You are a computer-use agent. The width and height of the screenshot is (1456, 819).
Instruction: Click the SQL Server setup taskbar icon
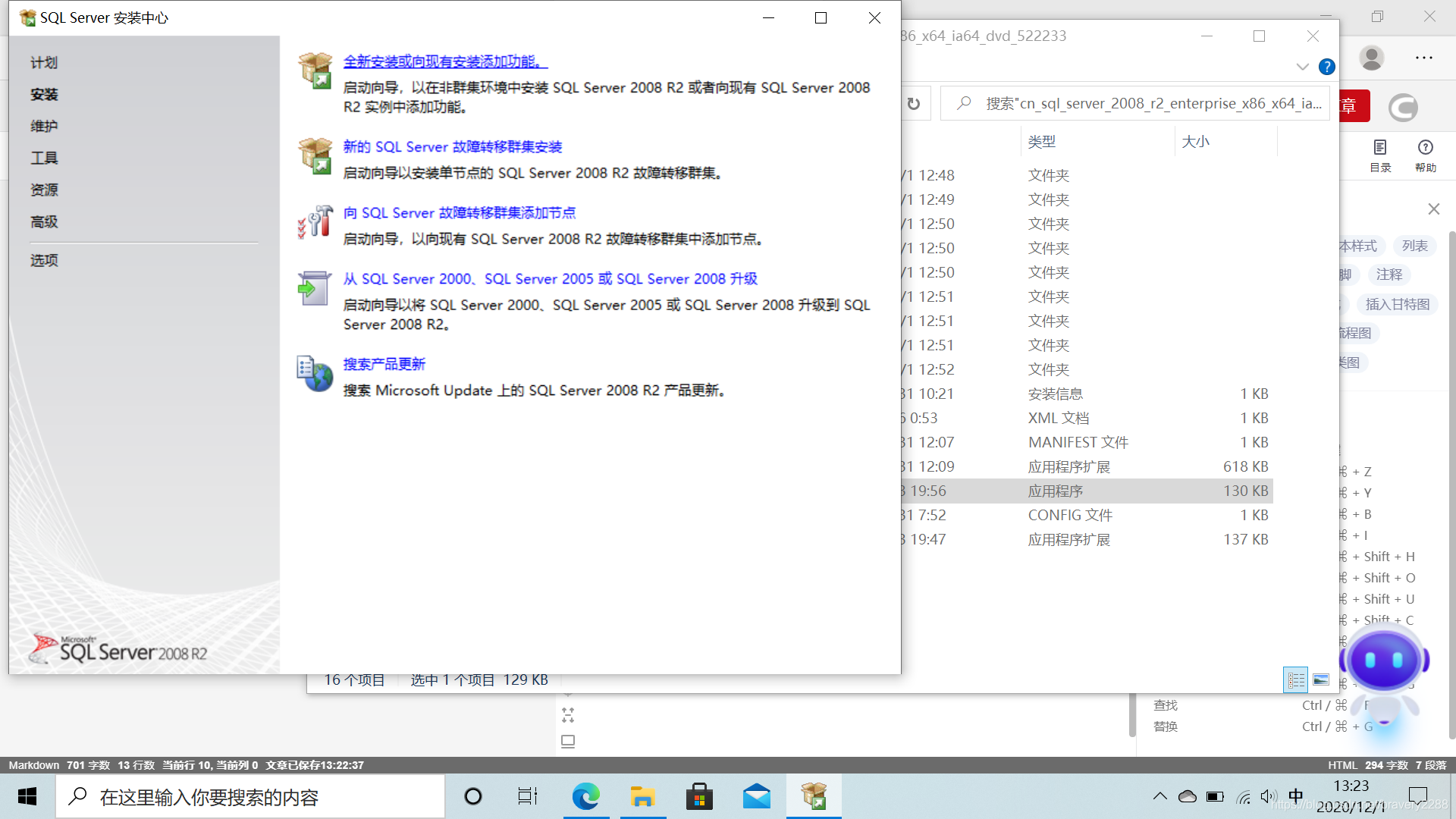tap(814, 796)
